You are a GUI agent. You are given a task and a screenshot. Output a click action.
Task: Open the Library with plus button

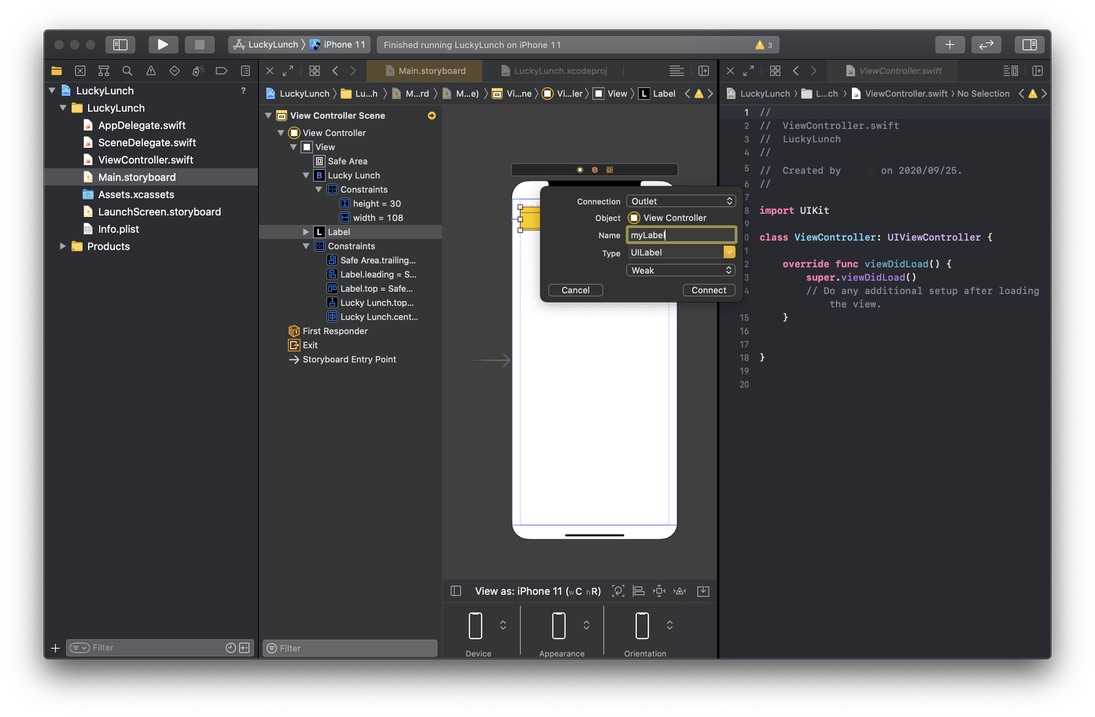click(x=949, y=45)
